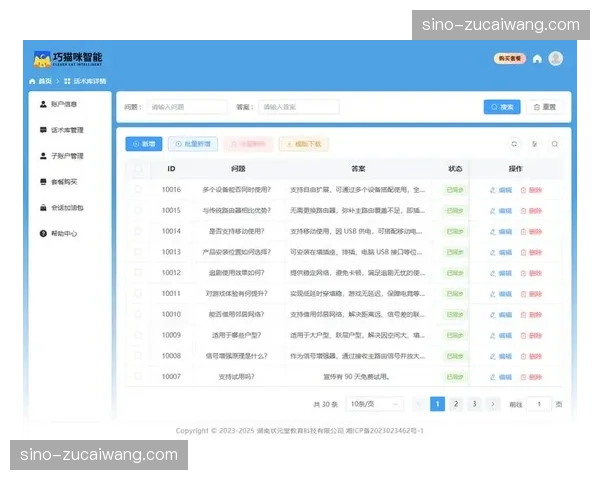The height and width of the screenshot is (480, 600).
Task: Focus the 答案 search input field
Action: [299, 107]
